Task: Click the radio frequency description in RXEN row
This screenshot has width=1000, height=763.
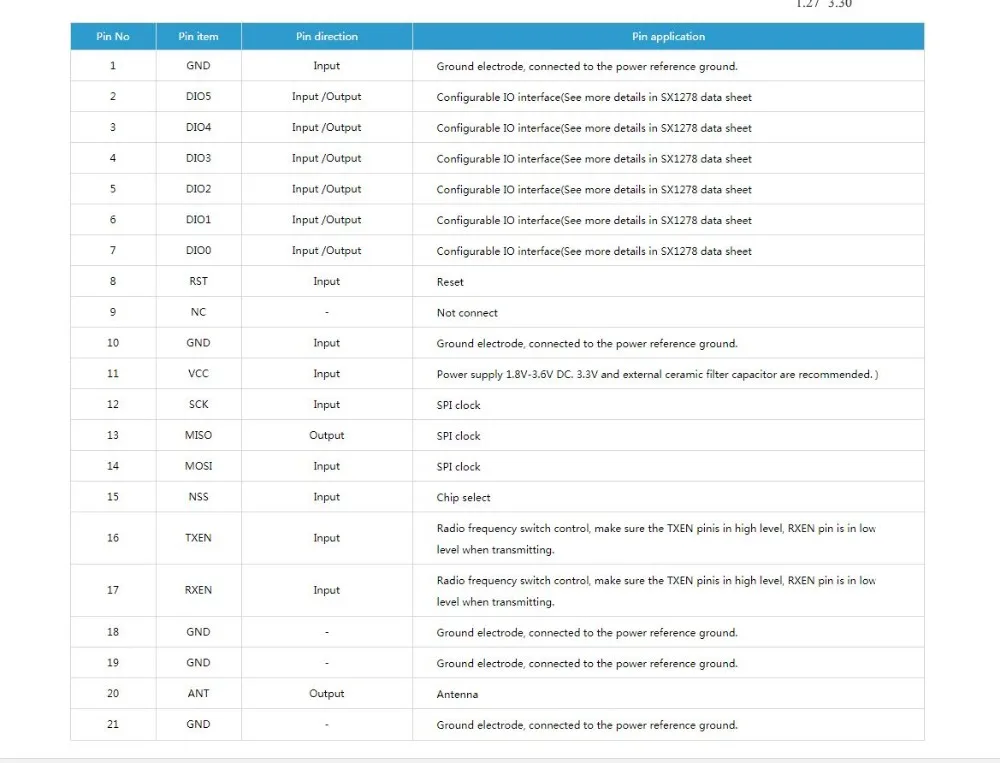Action: [x=656, y=591]
